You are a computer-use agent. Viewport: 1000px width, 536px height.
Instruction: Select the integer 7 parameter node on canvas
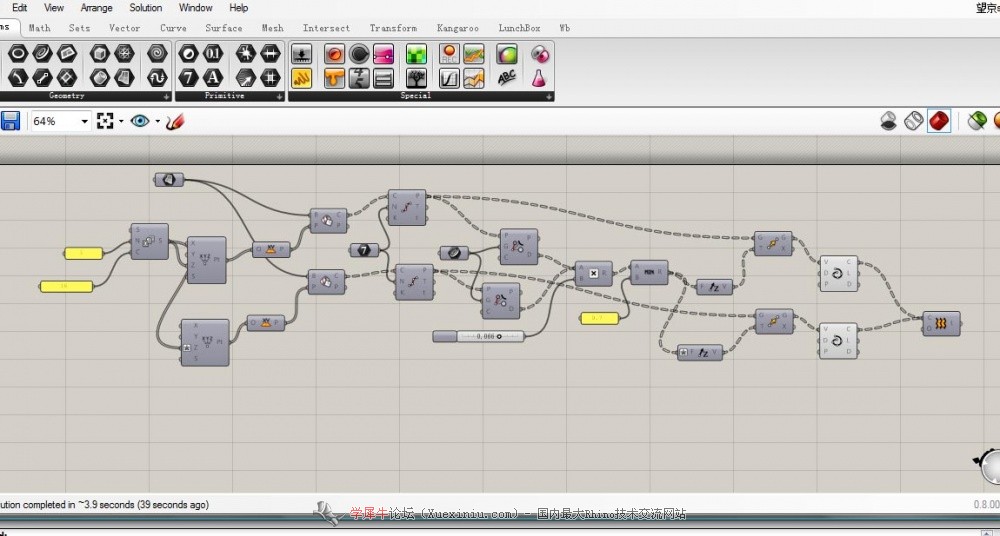364,250
